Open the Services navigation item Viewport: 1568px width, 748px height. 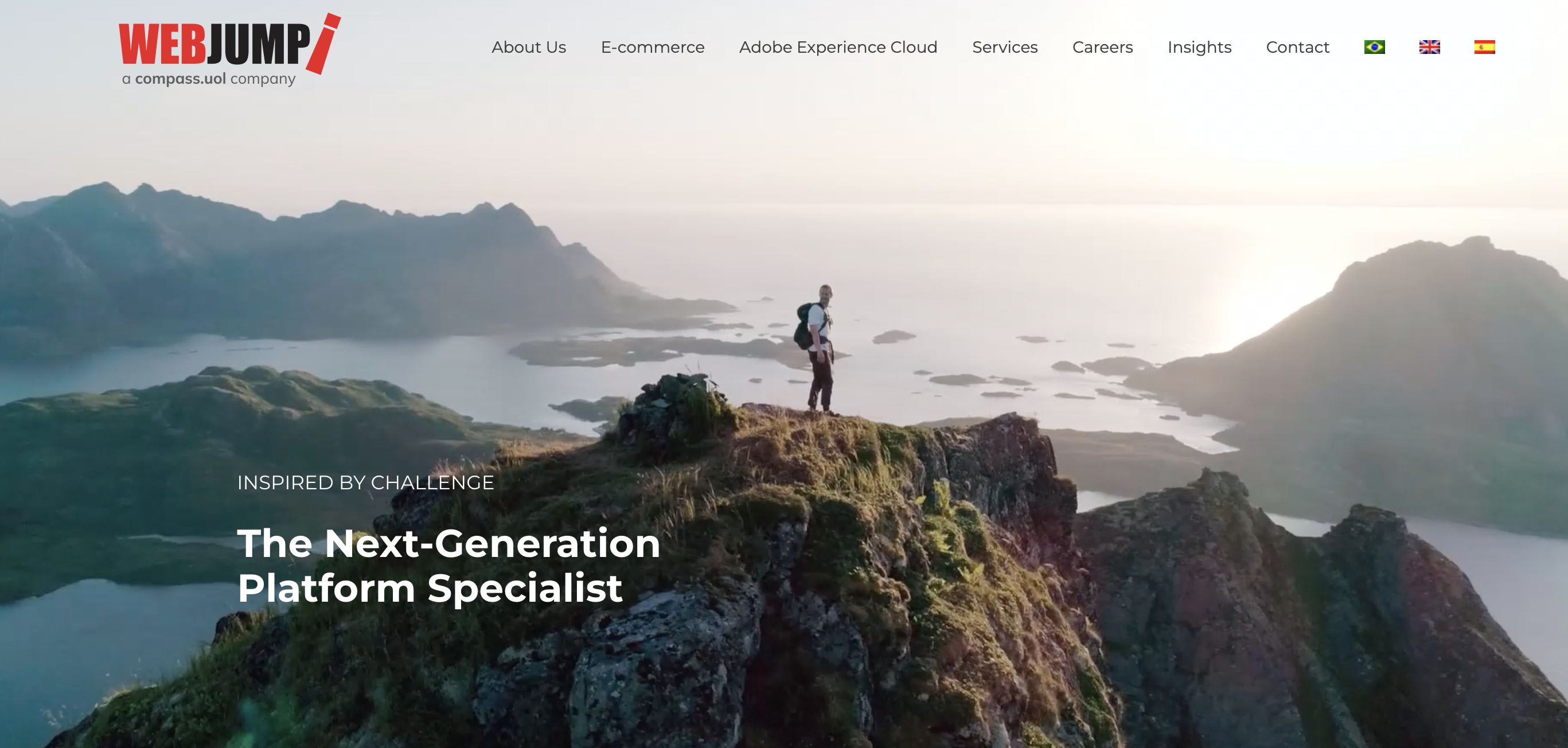pos(1004,47)
